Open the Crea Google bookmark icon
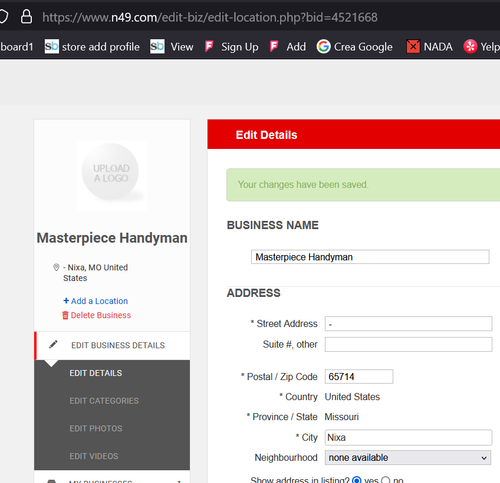Viewport: 500px width, 483px height. 323,46
